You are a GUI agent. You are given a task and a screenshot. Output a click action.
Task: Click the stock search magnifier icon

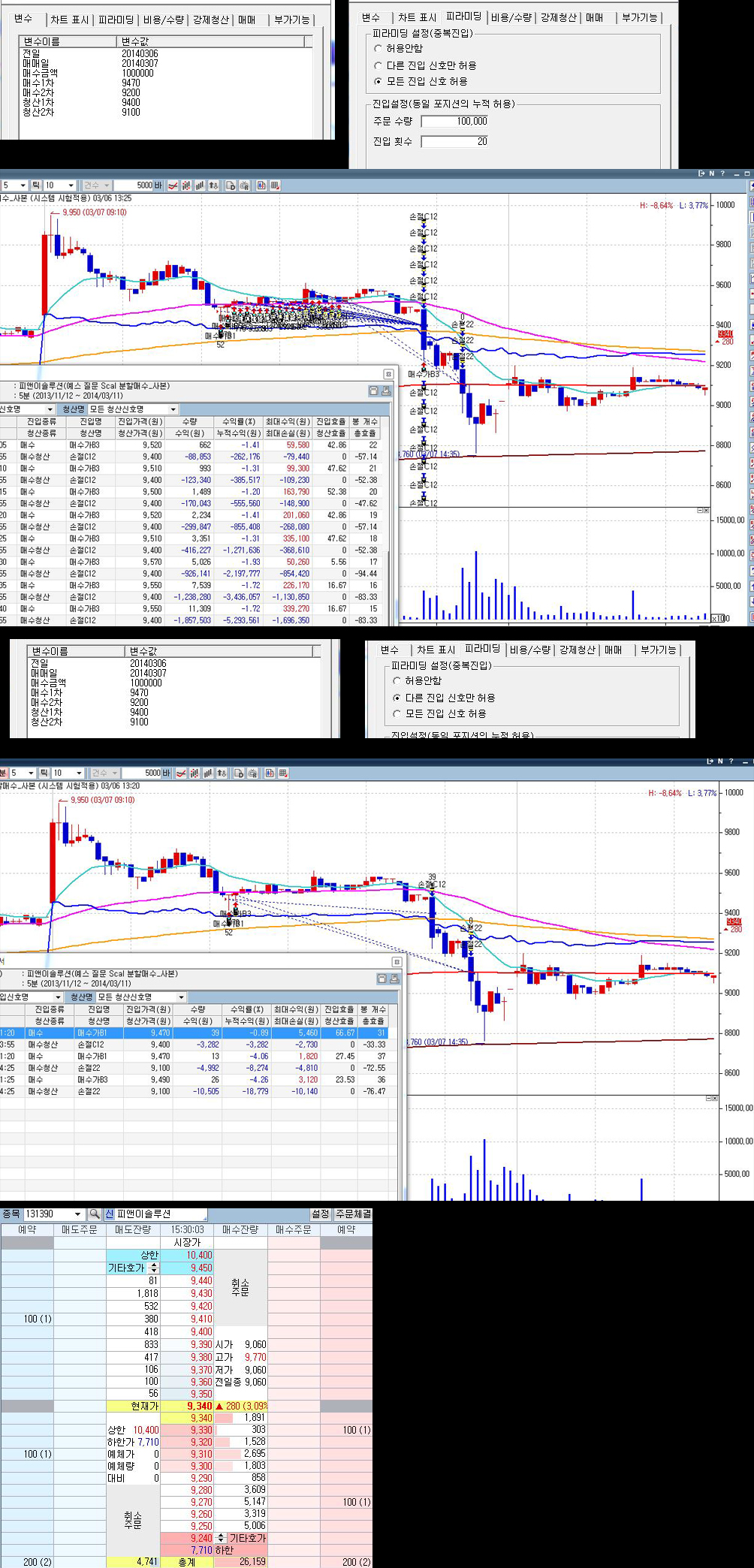95,1214
